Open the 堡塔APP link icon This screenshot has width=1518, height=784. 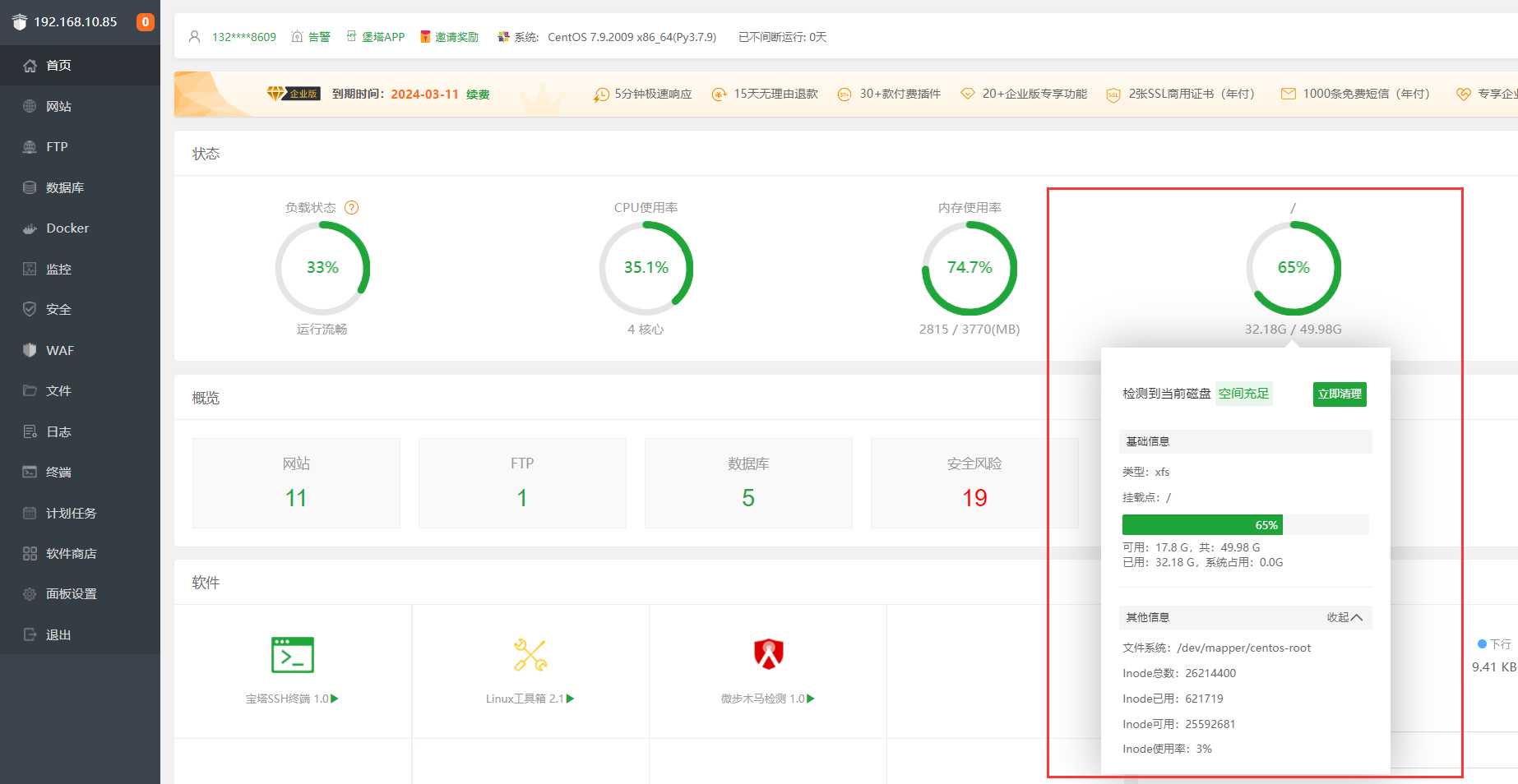pos(352,37)
